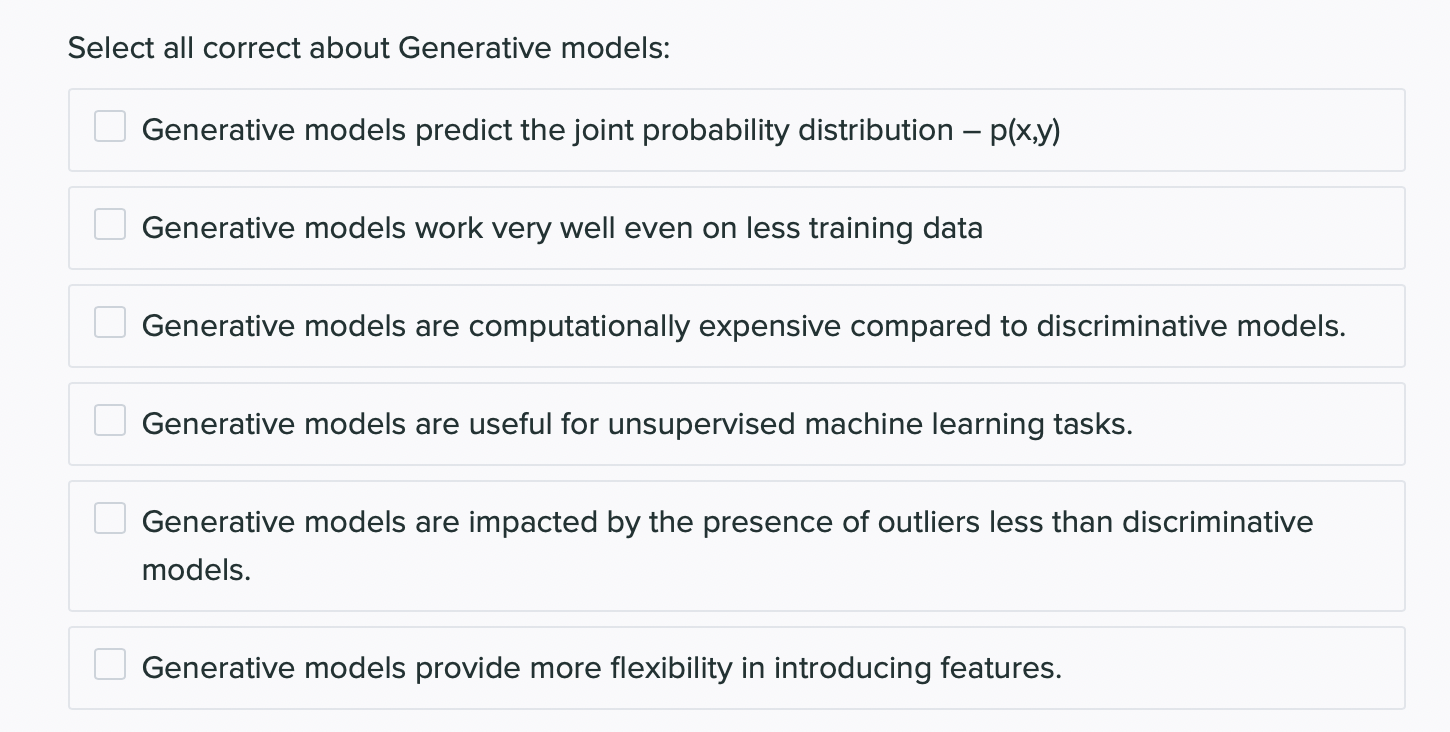1450x732 pixels.
Task: Toggle the checkbox about less training data
Action: click(109, 224)
